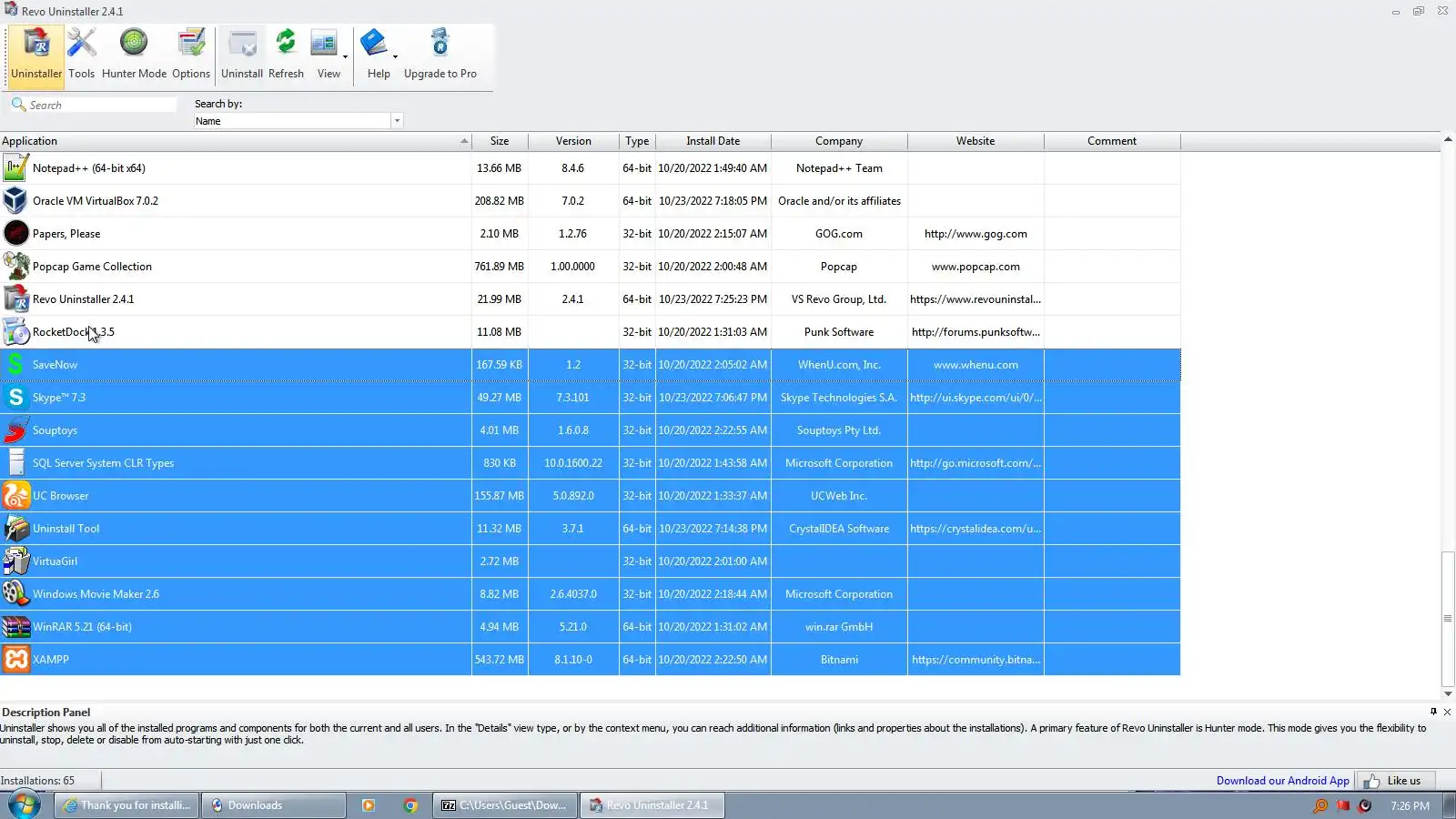Select the Skype icon in the list
Image resolution: width=1456 pixels, height=819 pixels.
[15, 398]
